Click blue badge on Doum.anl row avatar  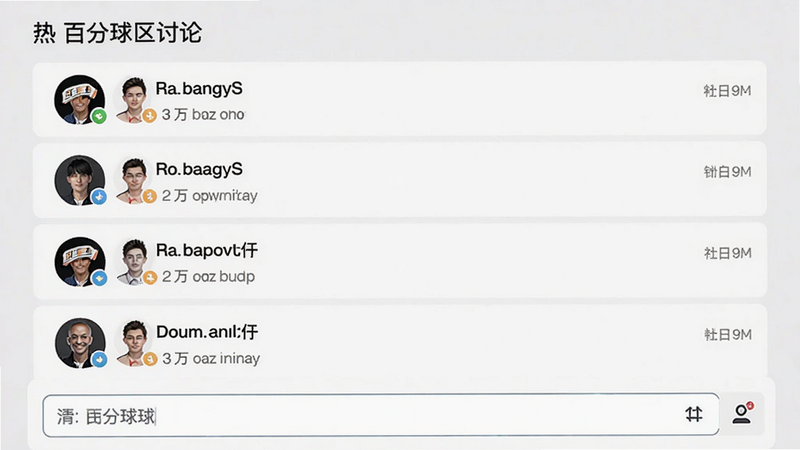coord(99,360)
